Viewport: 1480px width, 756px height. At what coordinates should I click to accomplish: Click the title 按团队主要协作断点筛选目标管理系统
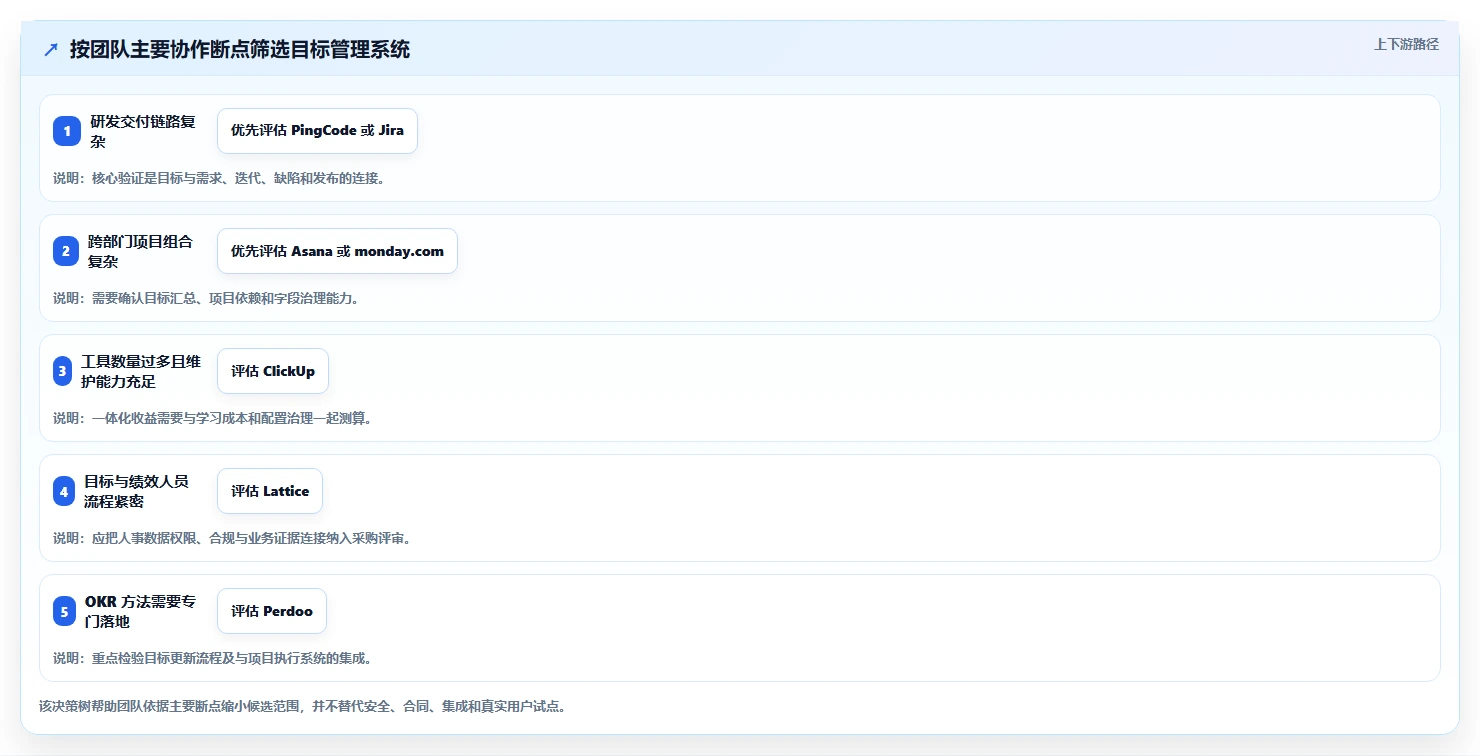point(240,50)
